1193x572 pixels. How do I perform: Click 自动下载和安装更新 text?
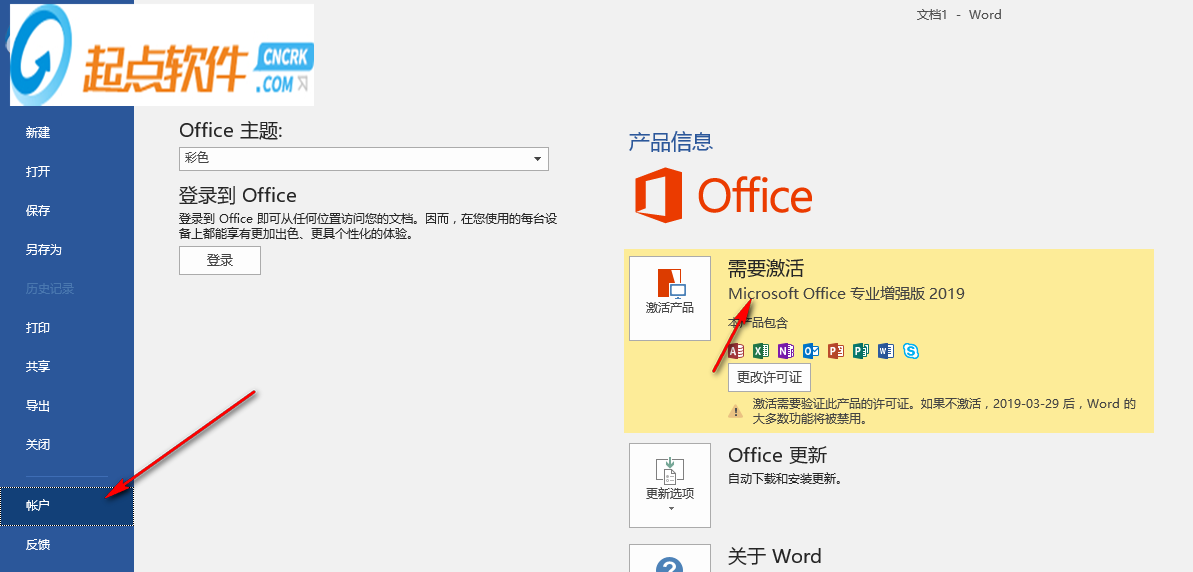tap(784, 478)
